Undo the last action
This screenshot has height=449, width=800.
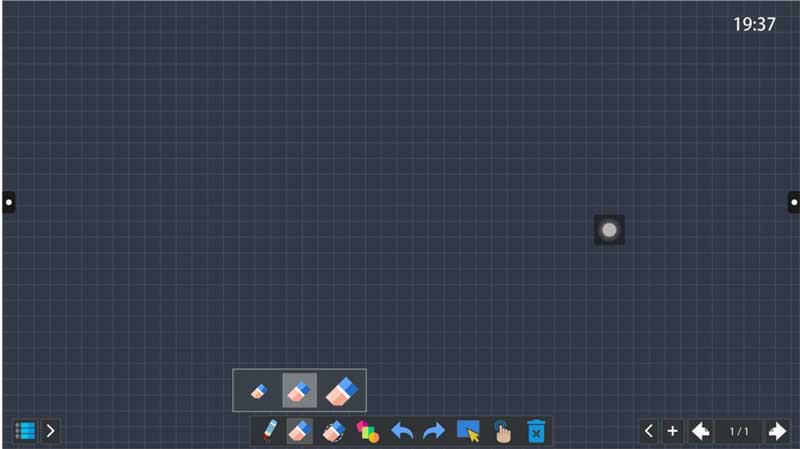(x=402, y=431)
